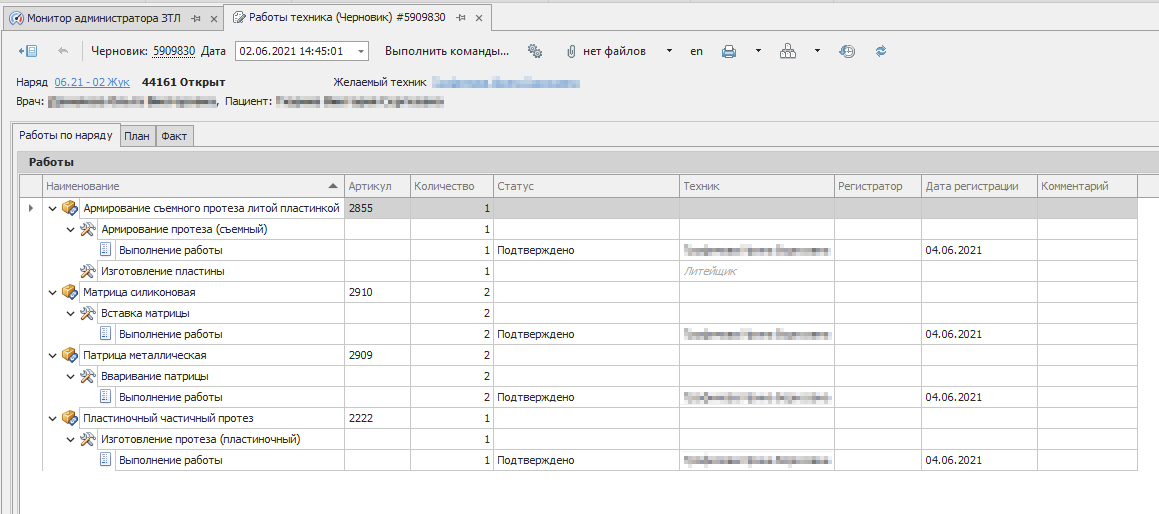Screen dimensions: 1159x514
Task: Click the Выполнить команды button
Action: click(x=446, y=51)
